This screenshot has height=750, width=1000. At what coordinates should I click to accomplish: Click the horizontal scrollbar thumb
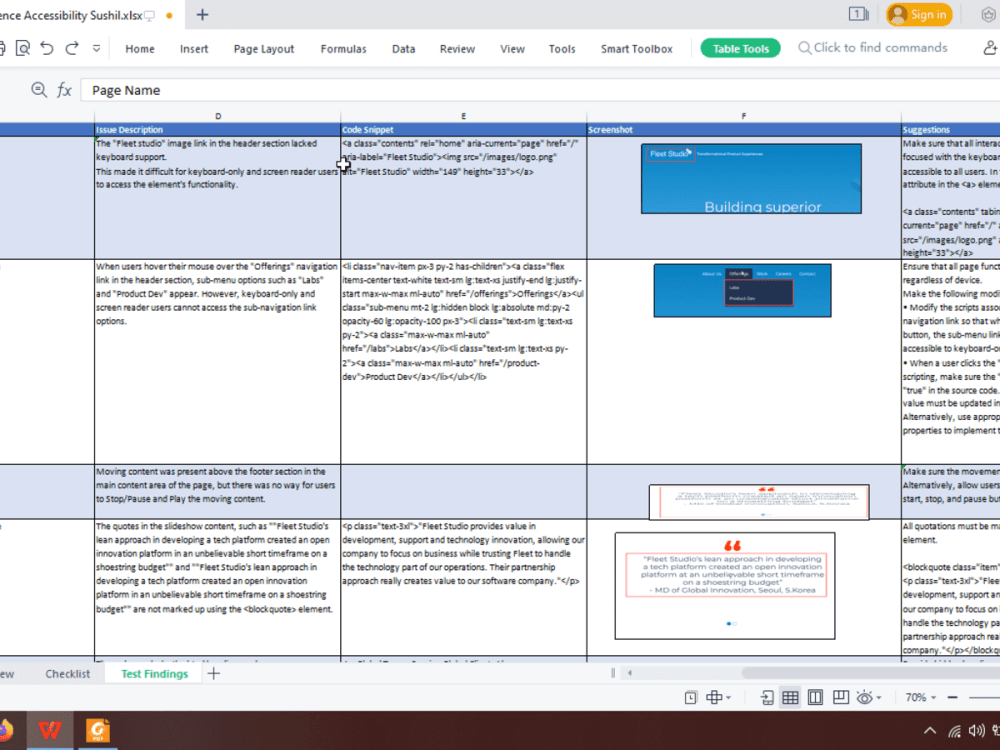(x=871, y=673)
